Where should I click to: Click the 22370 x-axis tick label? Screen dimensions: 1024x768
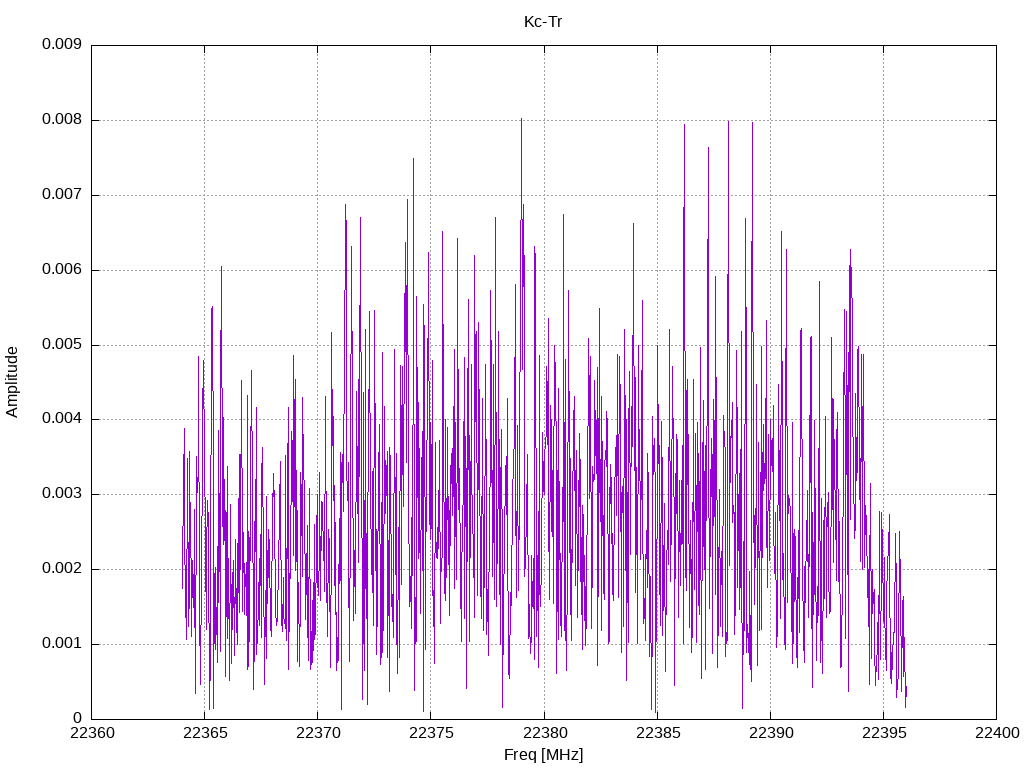point(318,733)
